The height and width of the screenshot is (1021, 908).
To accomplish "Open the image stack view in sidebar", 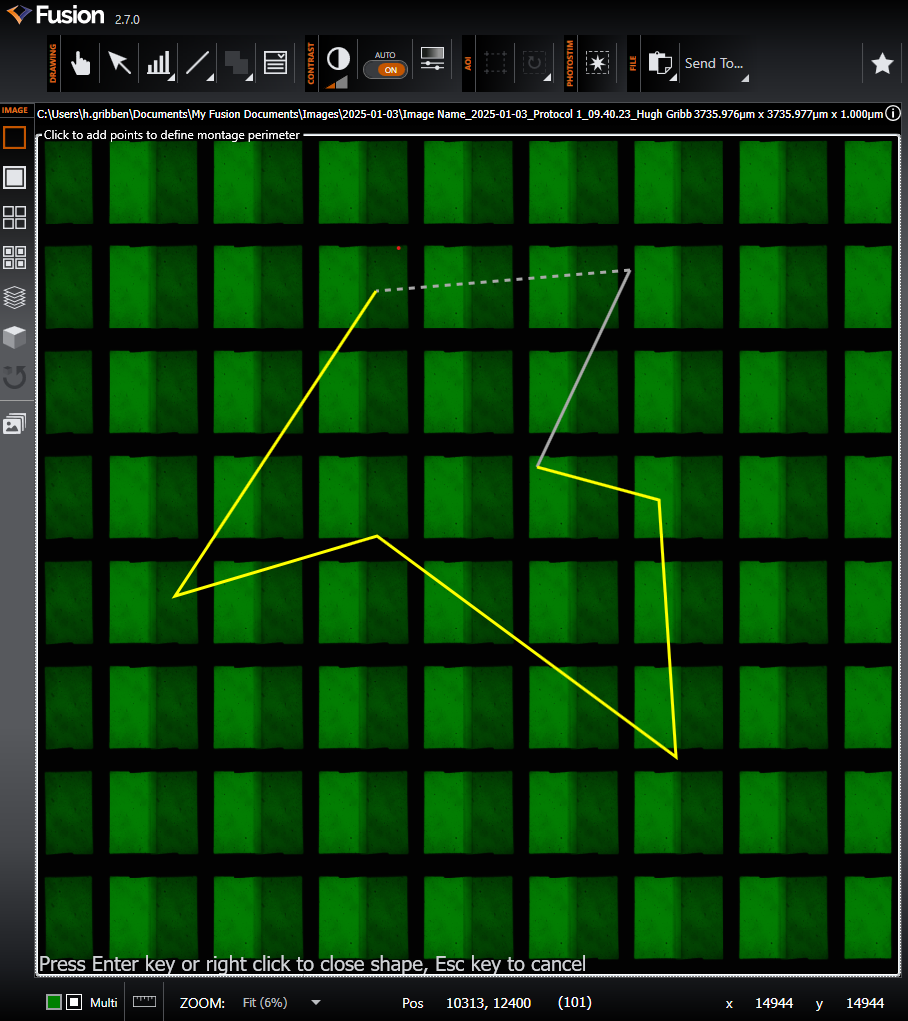I will coord(15,298).
